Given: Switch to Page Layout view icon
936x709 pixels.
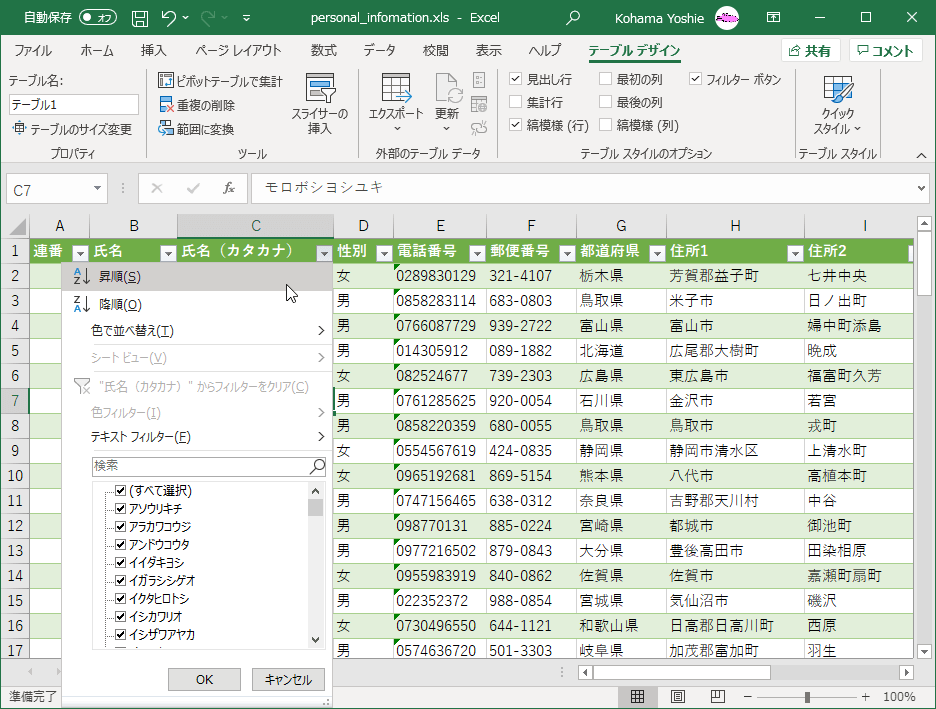Looking at the screenshot, I should (x=678, y=696).
